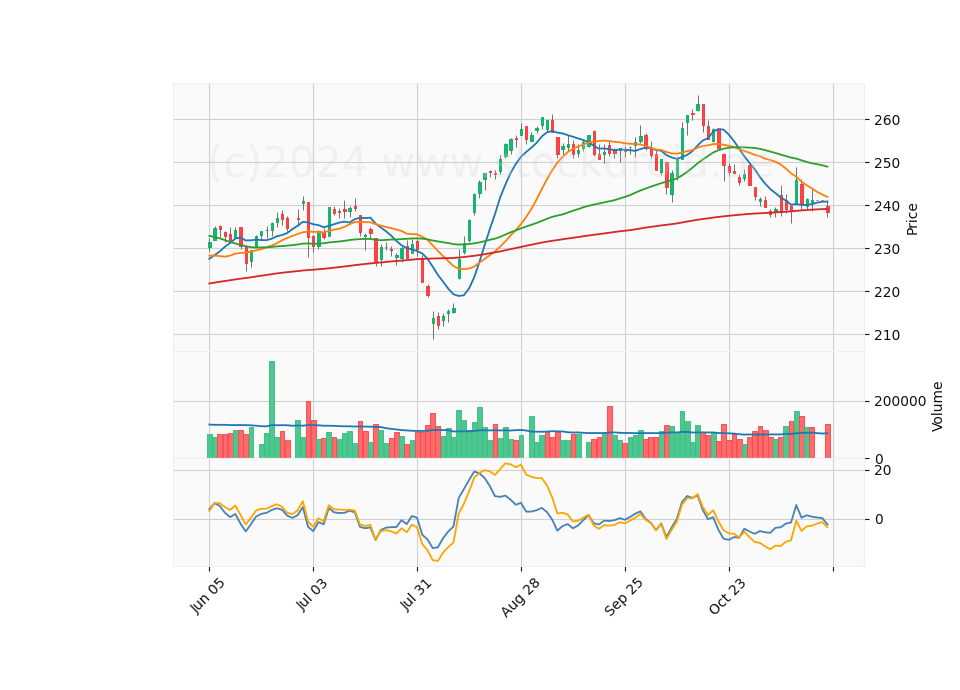
Task: Click the 210 price axis label
Action: click(x=887, y=335)
